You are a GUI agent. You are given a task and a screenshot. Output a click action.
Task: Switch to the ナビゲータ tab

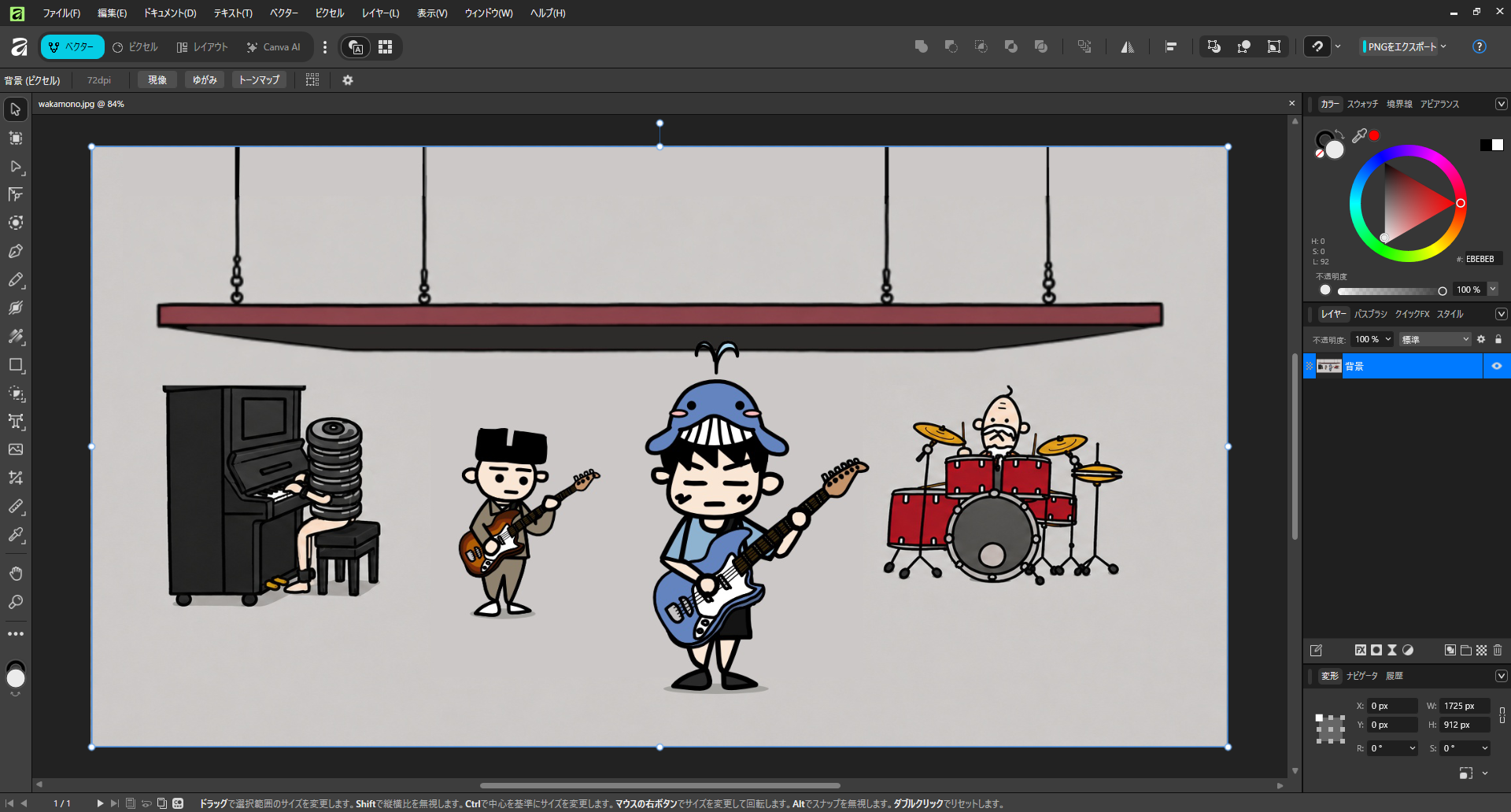[1361, 676]
